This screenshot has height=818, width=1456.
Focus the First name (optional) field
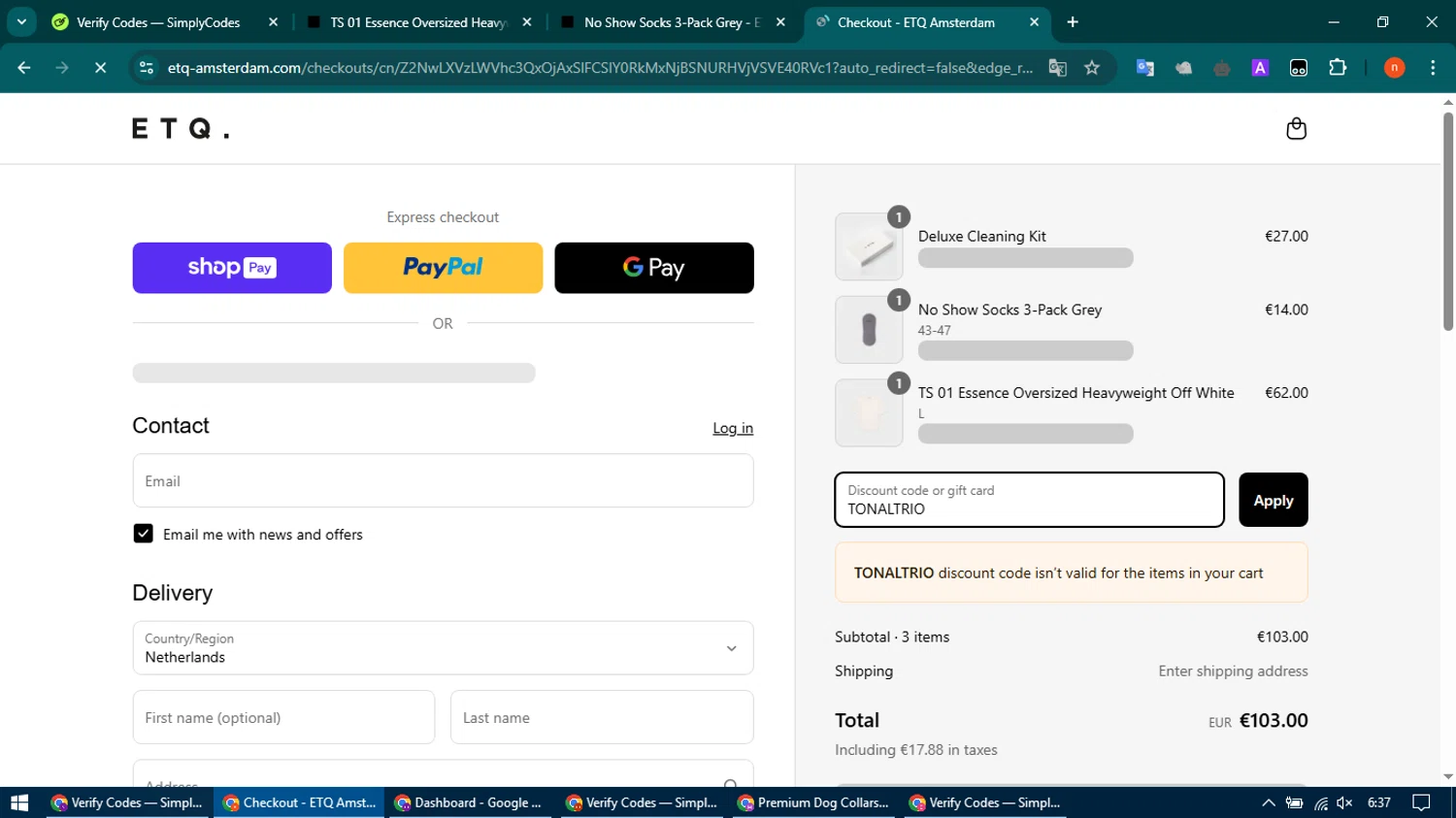pos(283,717)
